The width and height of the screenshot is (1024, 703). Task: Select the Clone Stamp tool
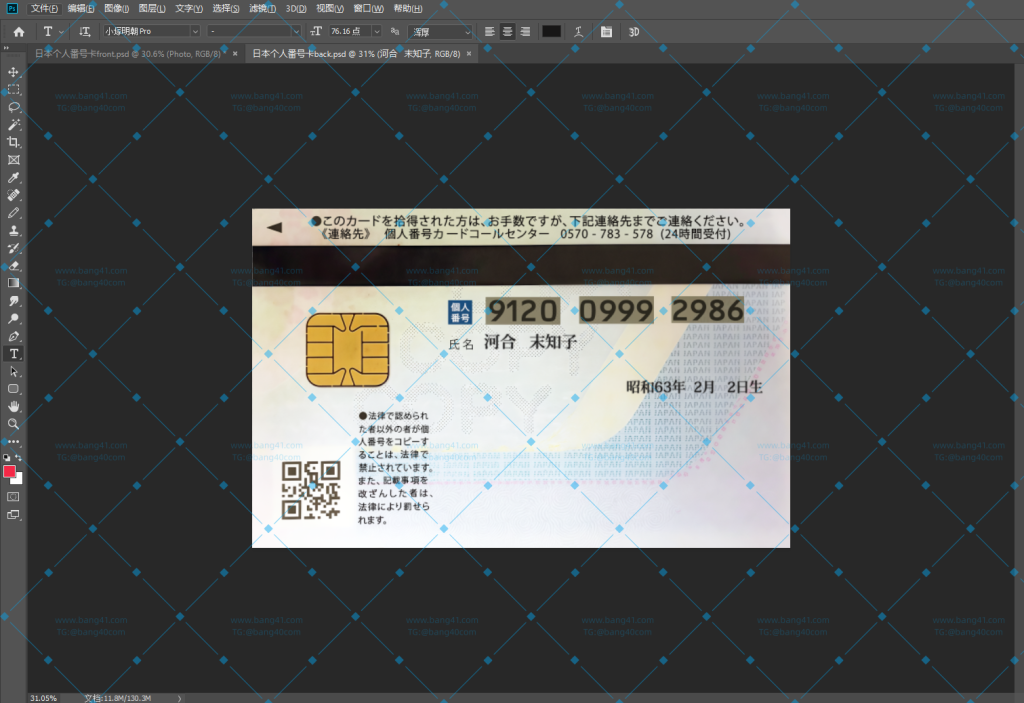(x=14, y=230)
